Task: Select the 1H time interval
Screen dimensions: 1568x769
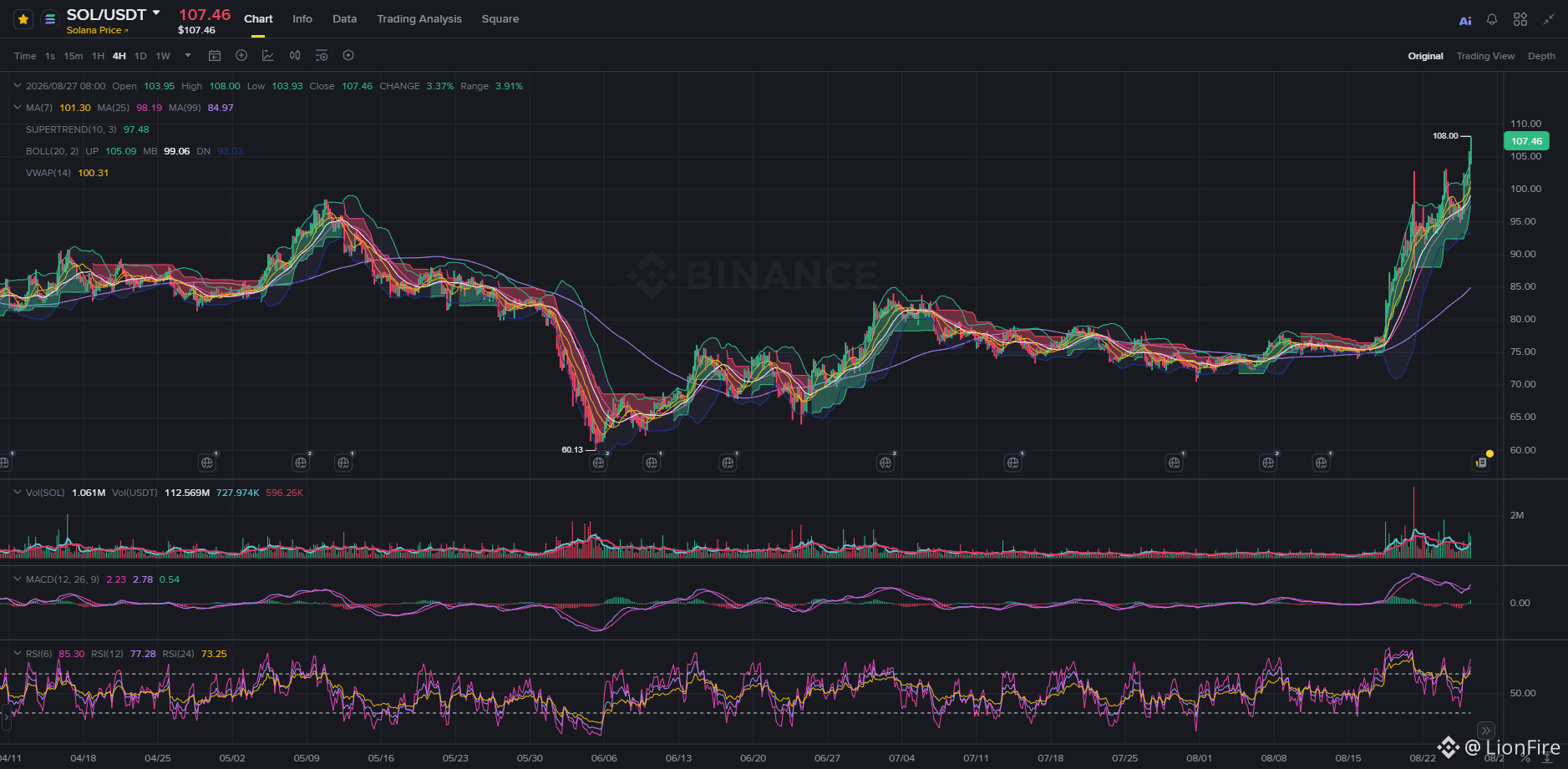Action: pyautogui.click(x=98, y=56)
